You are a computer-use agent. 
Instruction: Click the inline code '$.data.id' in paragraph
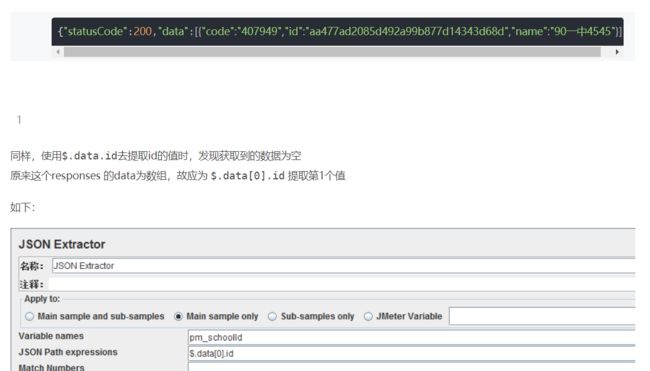(x=90, y=156)
